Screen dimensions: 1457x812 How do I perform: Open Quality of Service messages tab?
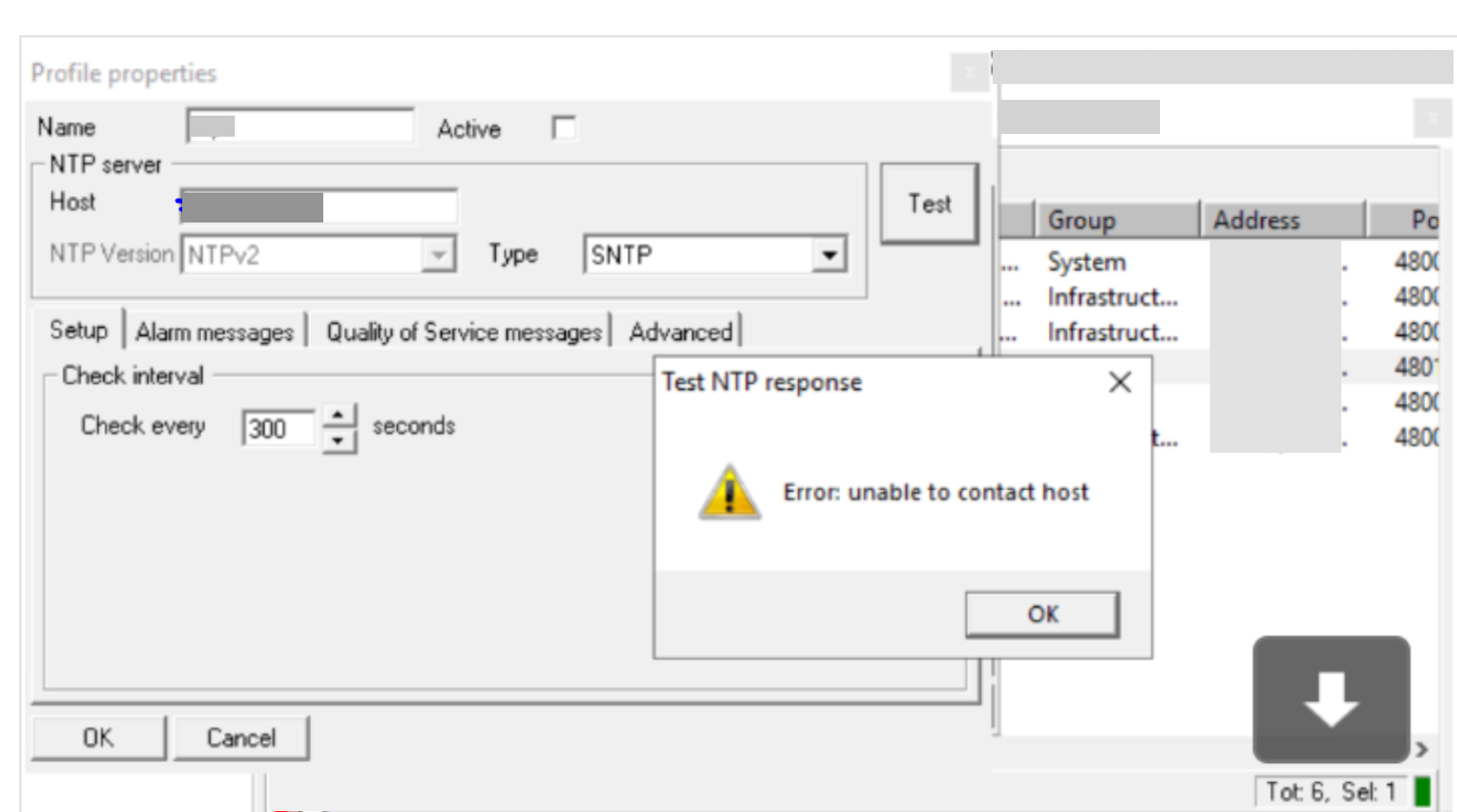[463, 332]
